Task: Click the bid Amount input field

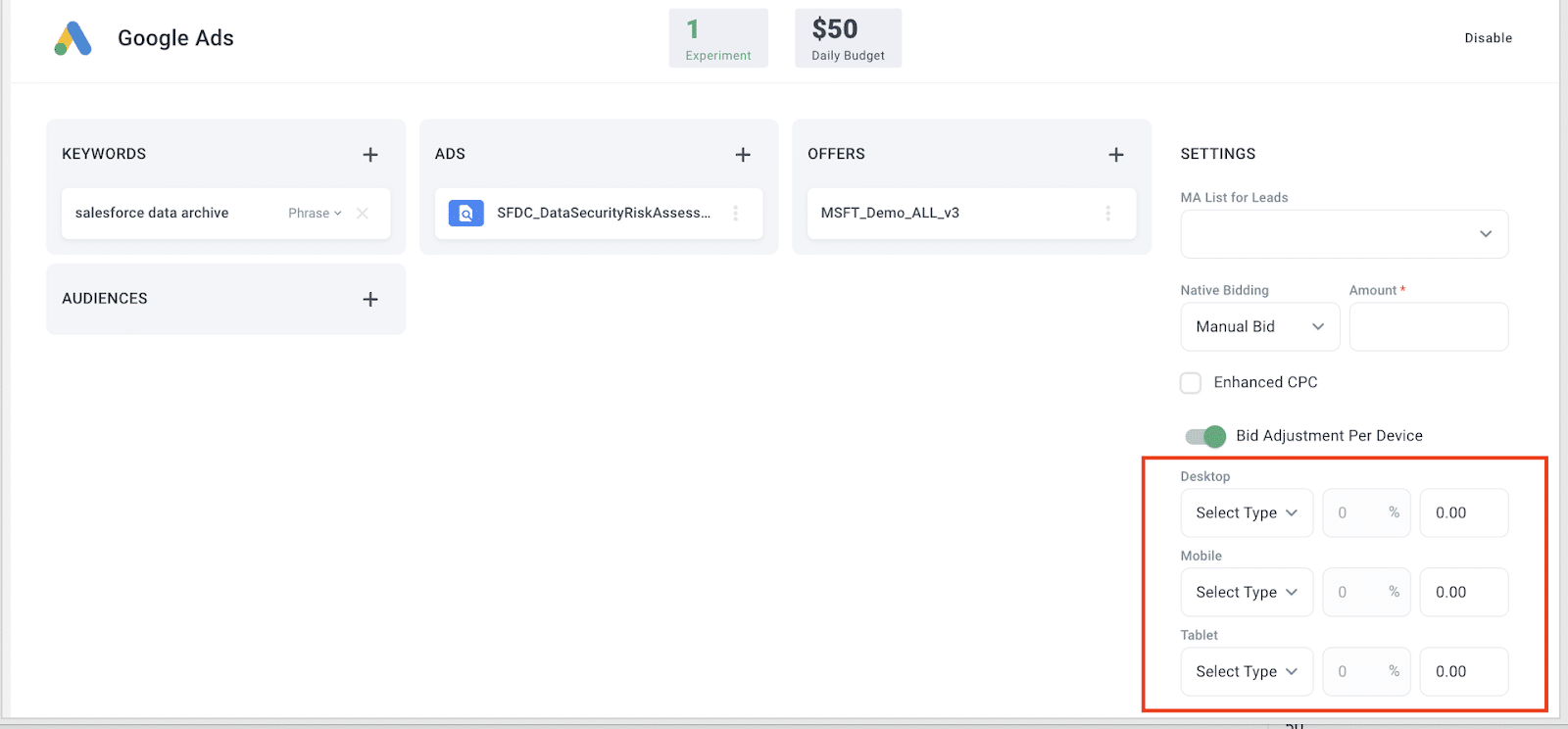Action: pos(1429,326)
